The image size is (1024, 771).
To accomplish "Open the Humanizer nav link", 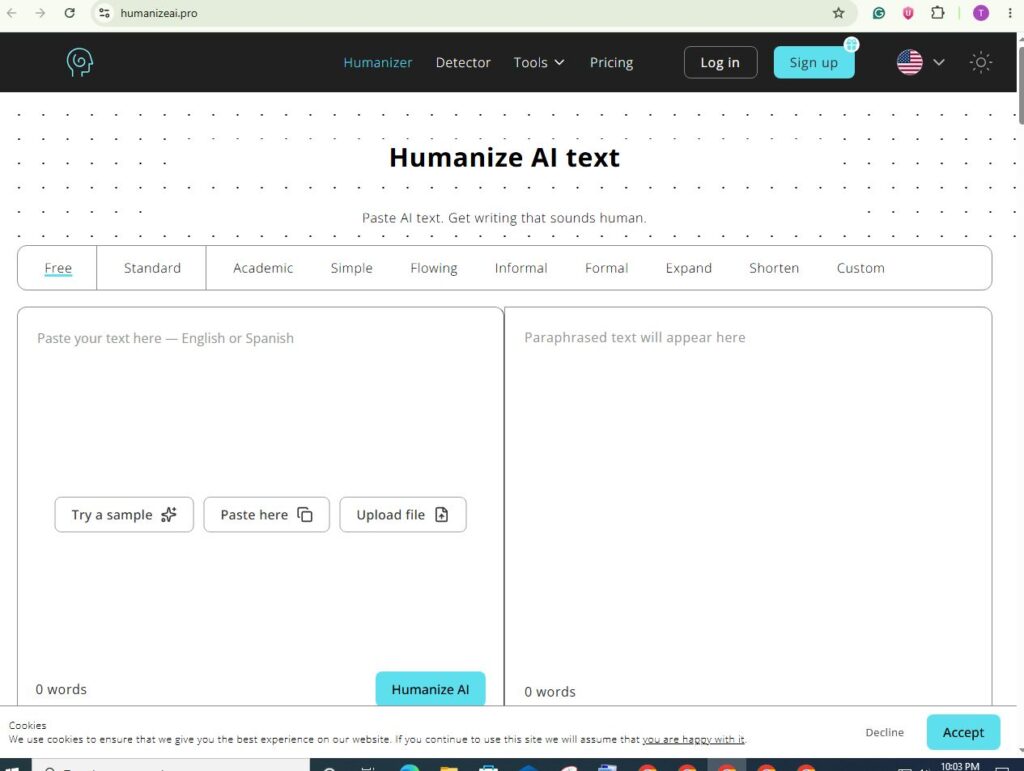I will click(x=377, y=63).
